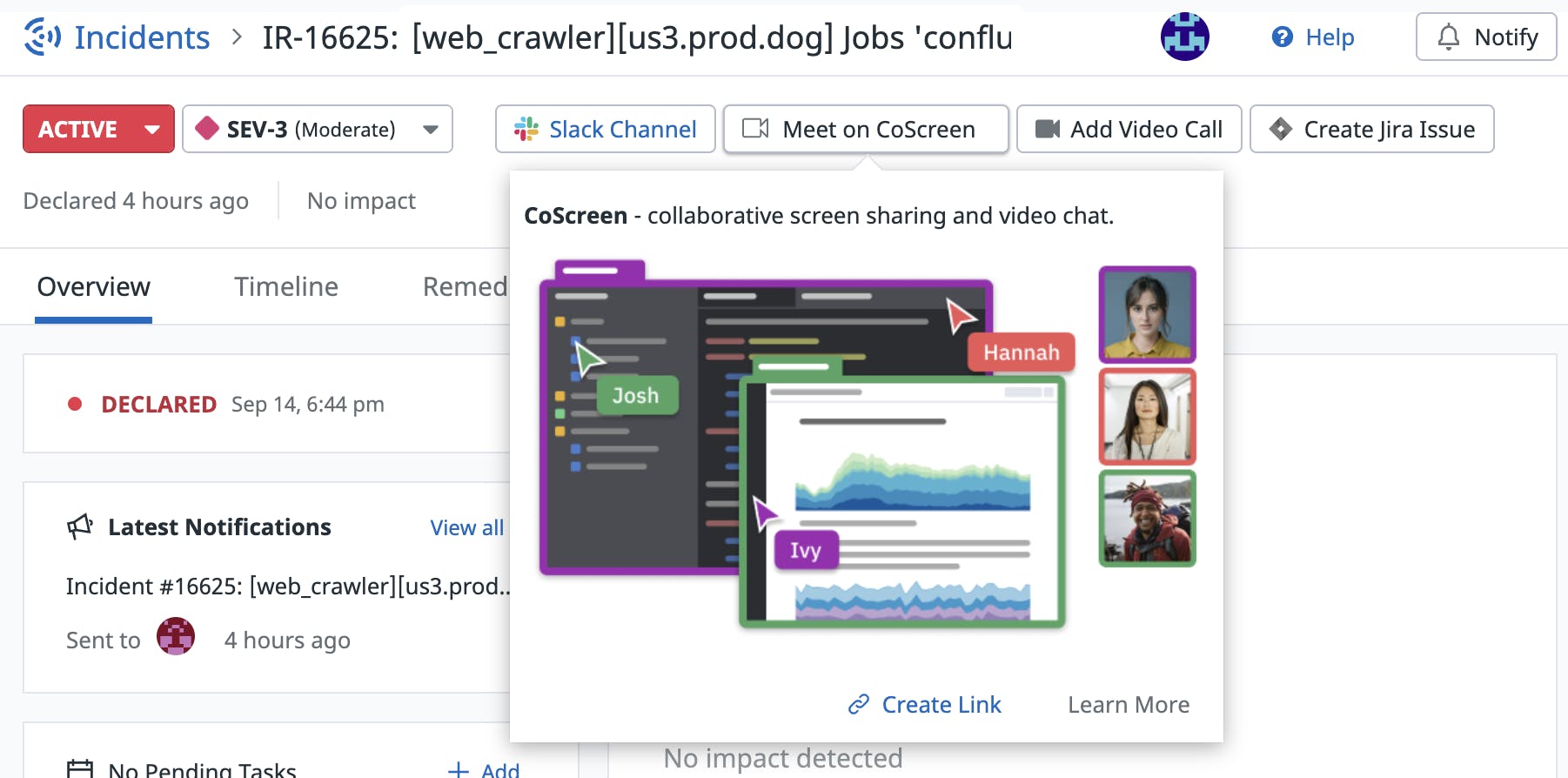Click the calendar tasks icon
The image size is (1568, 778).
click(x=80, y=769)
